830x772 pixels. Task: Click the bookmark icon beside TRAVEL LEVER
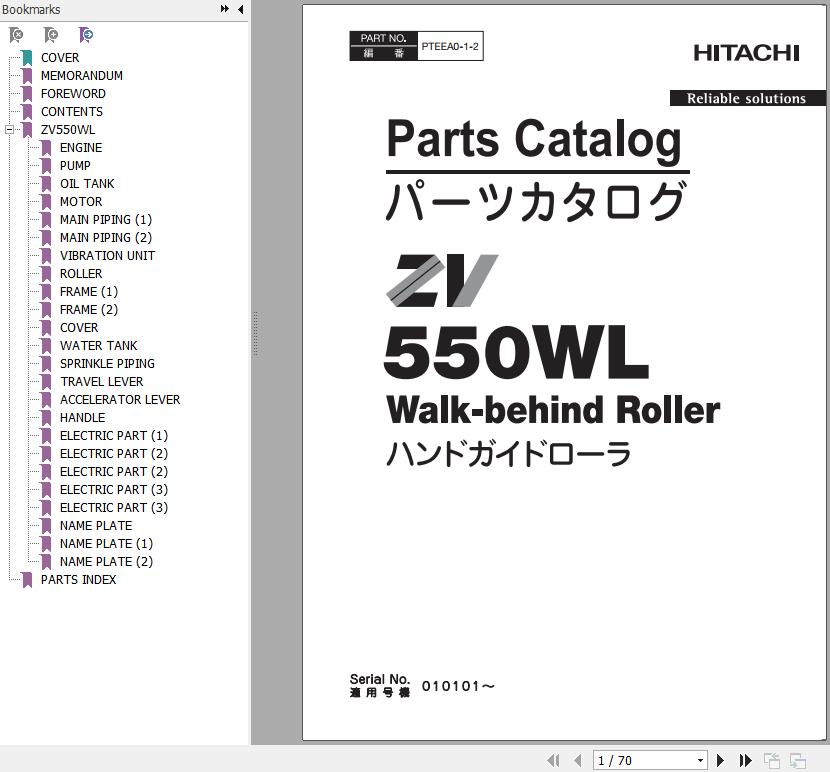(x=47, y=382)
